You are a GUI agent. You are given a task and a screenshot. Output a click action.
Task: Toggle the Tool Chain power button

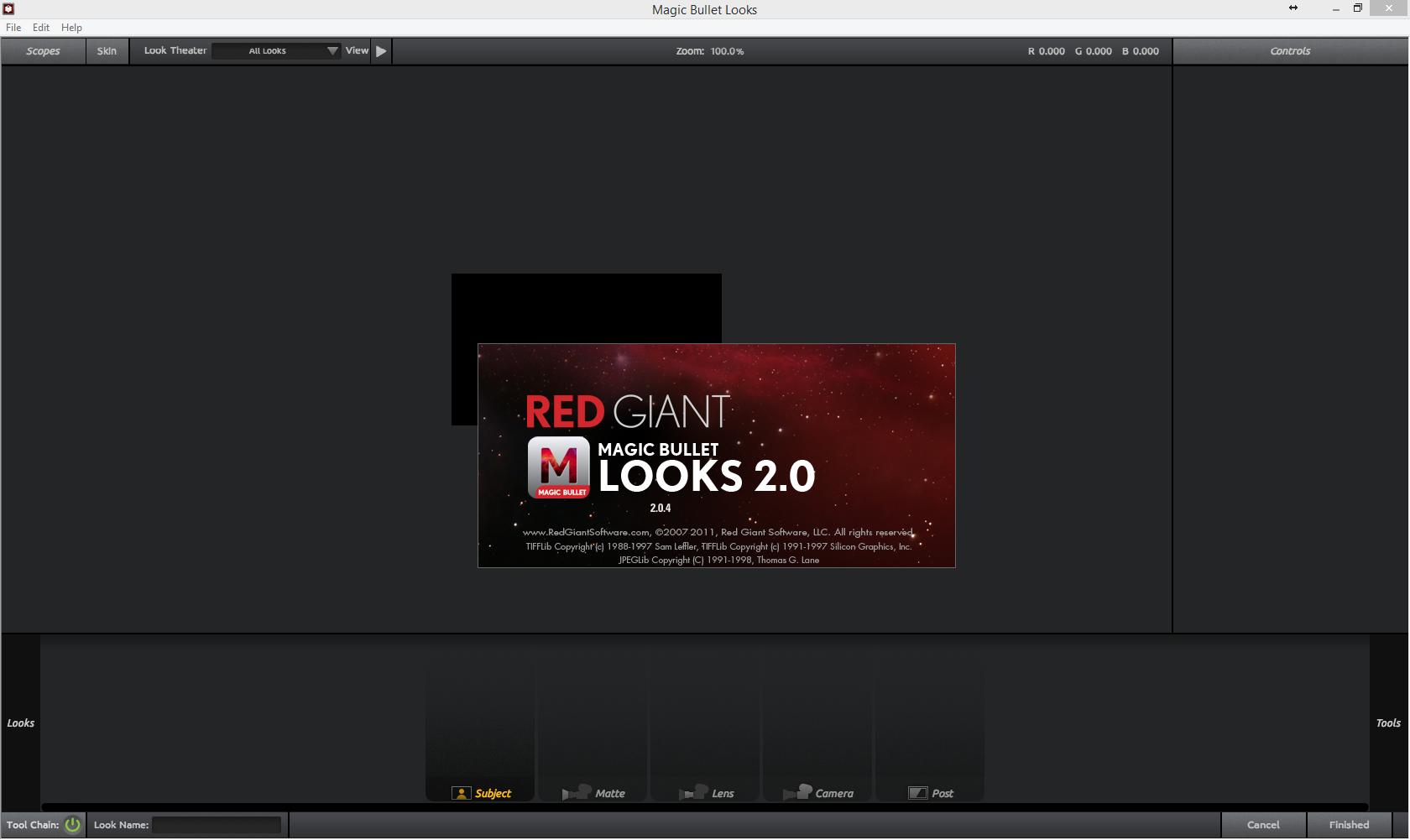[x=73, y=825]
